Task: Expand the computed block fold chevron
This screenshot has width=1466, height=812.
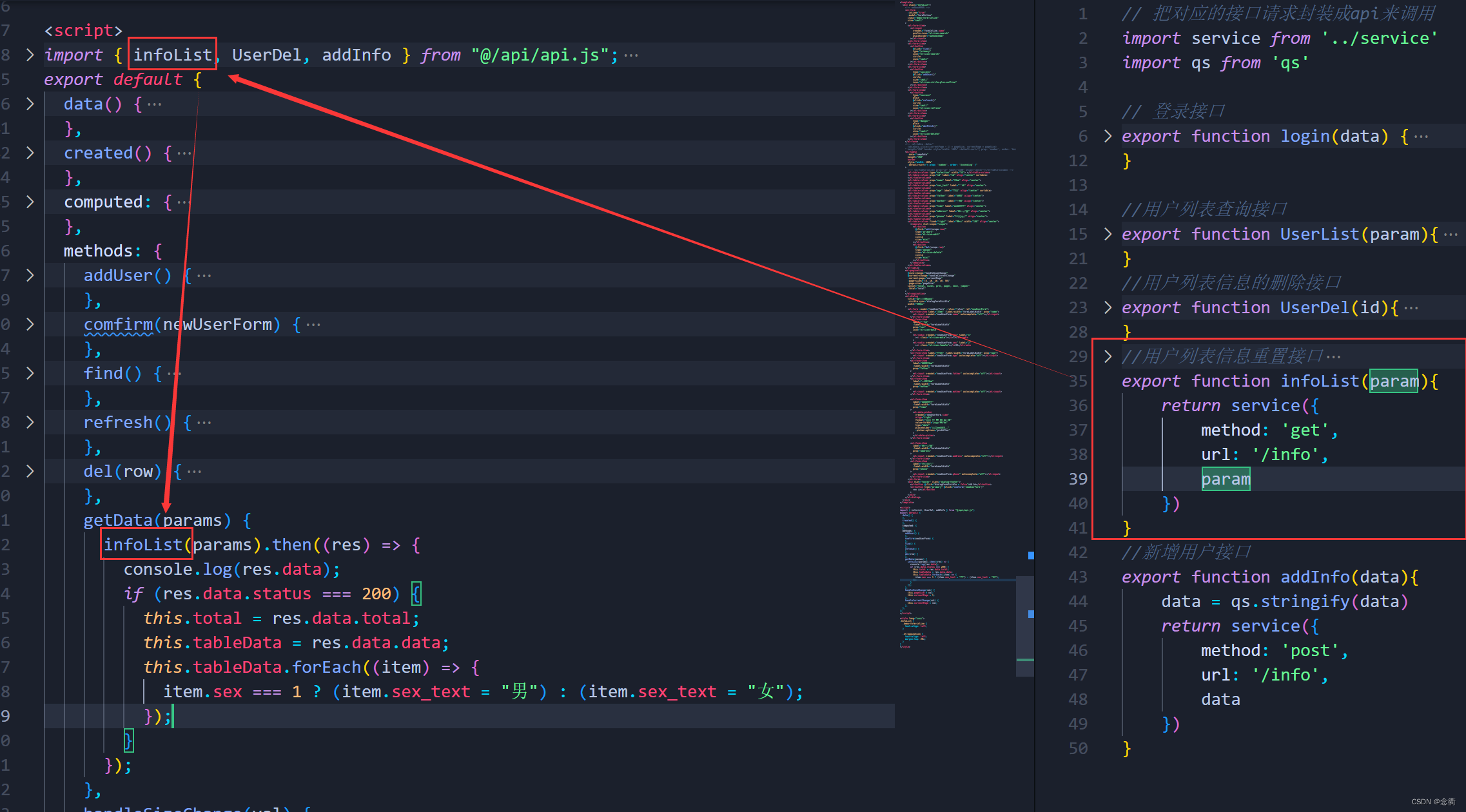Action: (x=30, y=202)
